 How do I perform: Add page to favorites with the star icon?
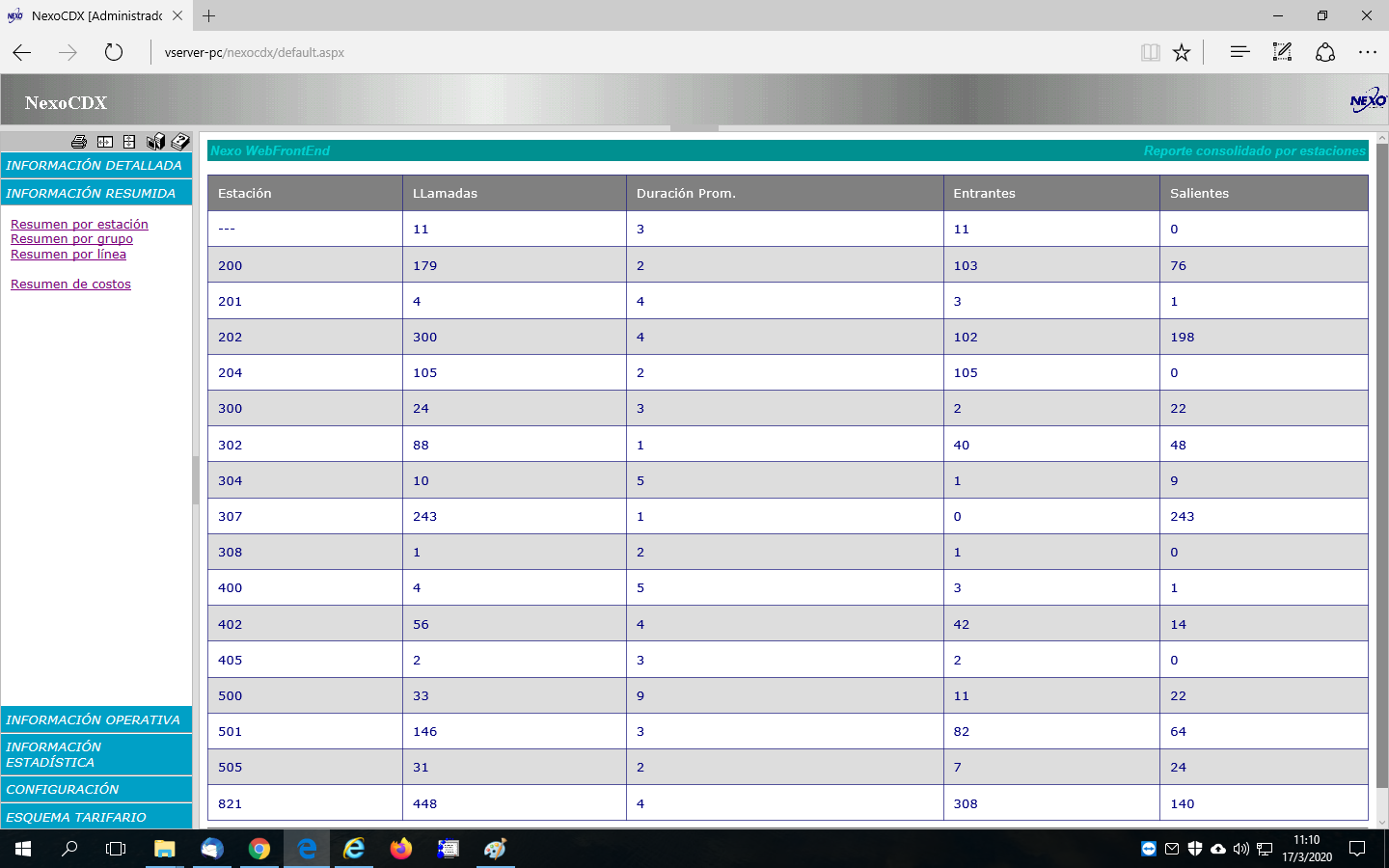[x=1182, y=52]
